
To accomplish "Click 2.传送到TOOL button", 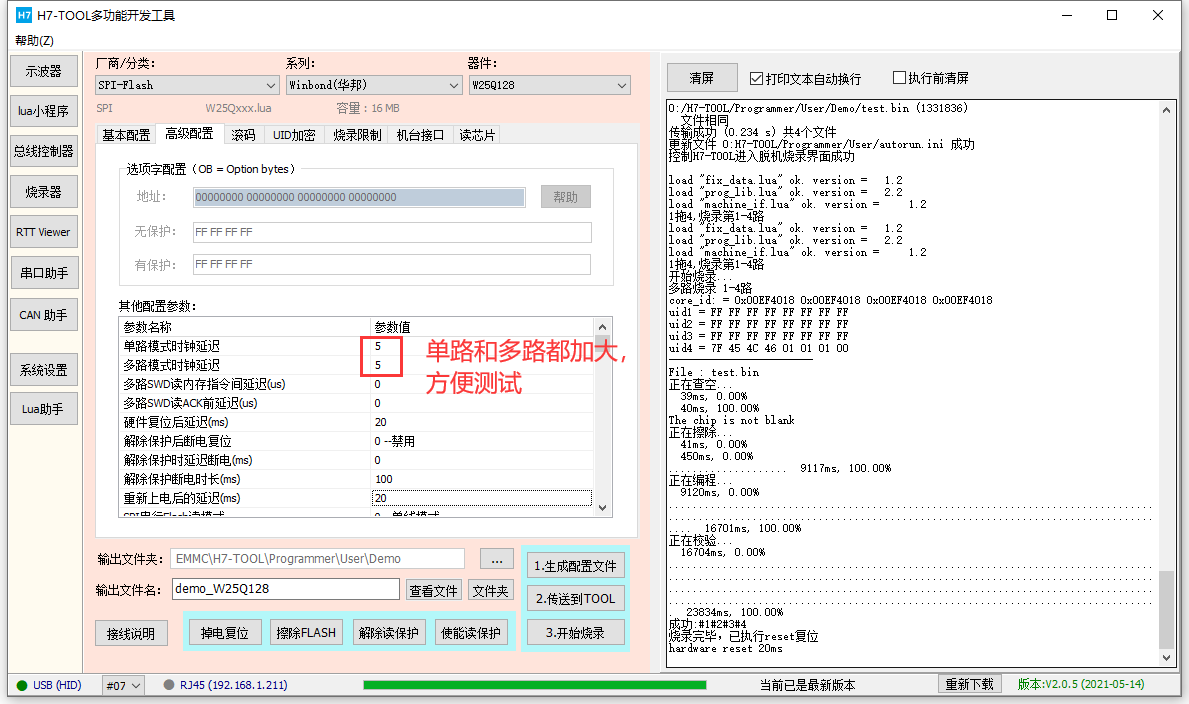I will tap(576, 599).
